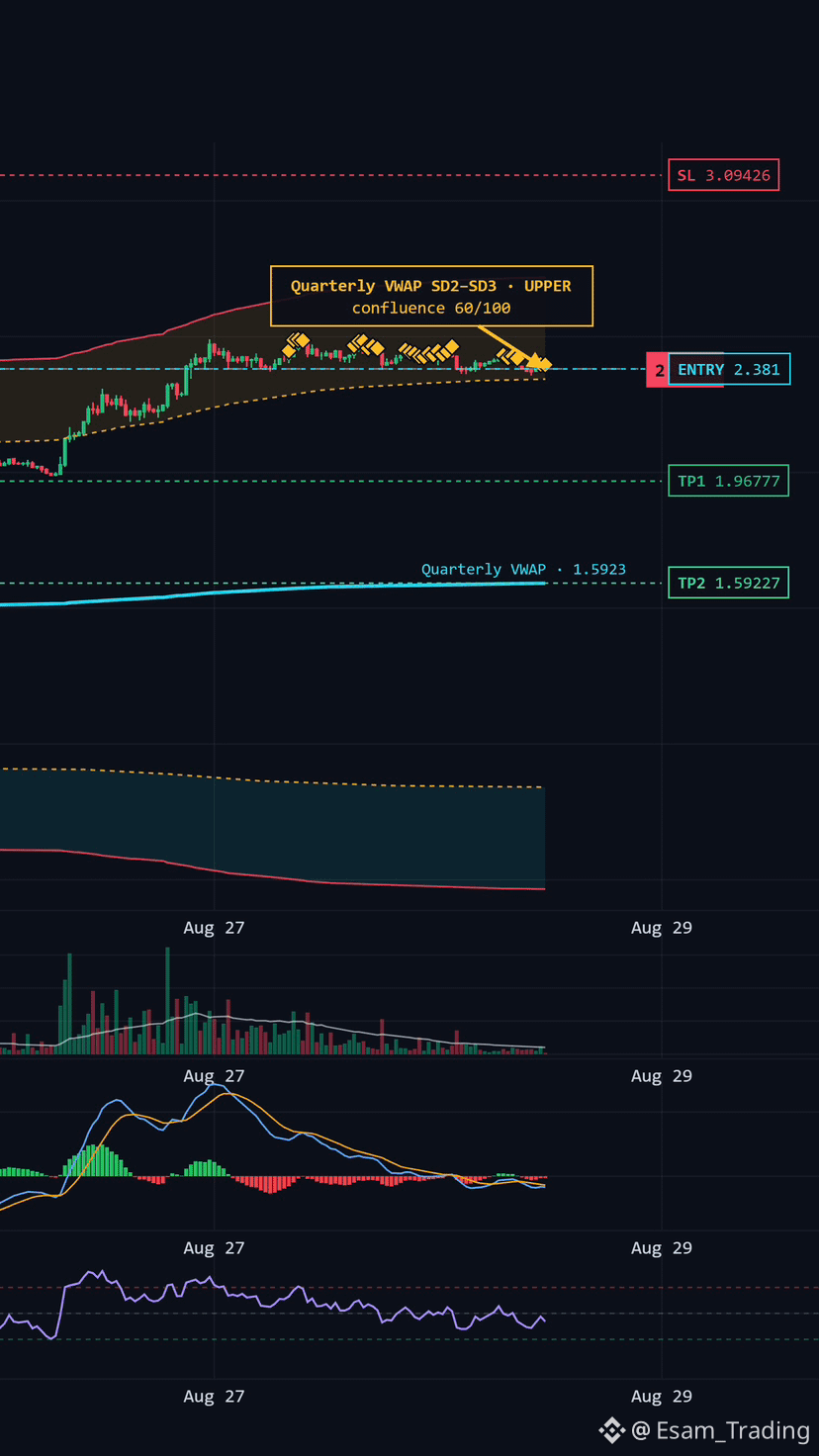Select the ENTRY 2.381 price label
The height and width of the screenshot is (1456, 819).
729,369
